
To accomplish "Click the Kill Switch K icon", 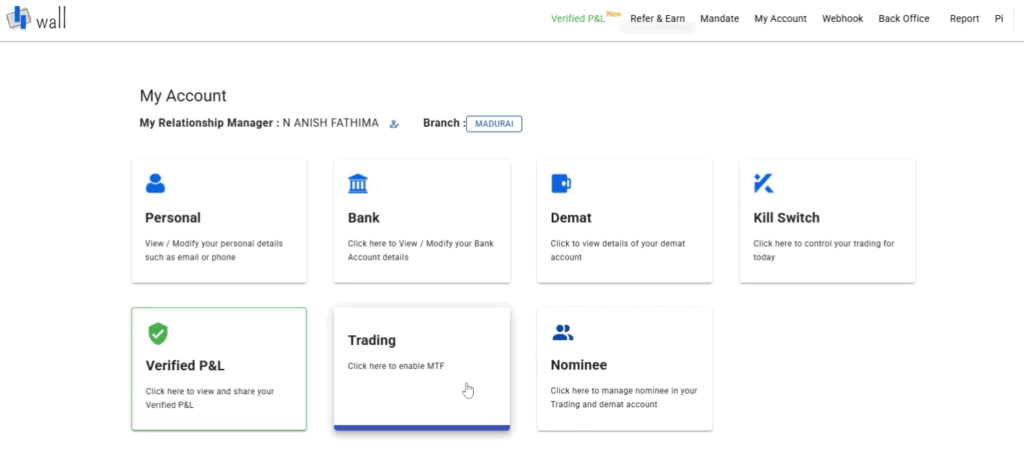I will click(x=763, y=183).
